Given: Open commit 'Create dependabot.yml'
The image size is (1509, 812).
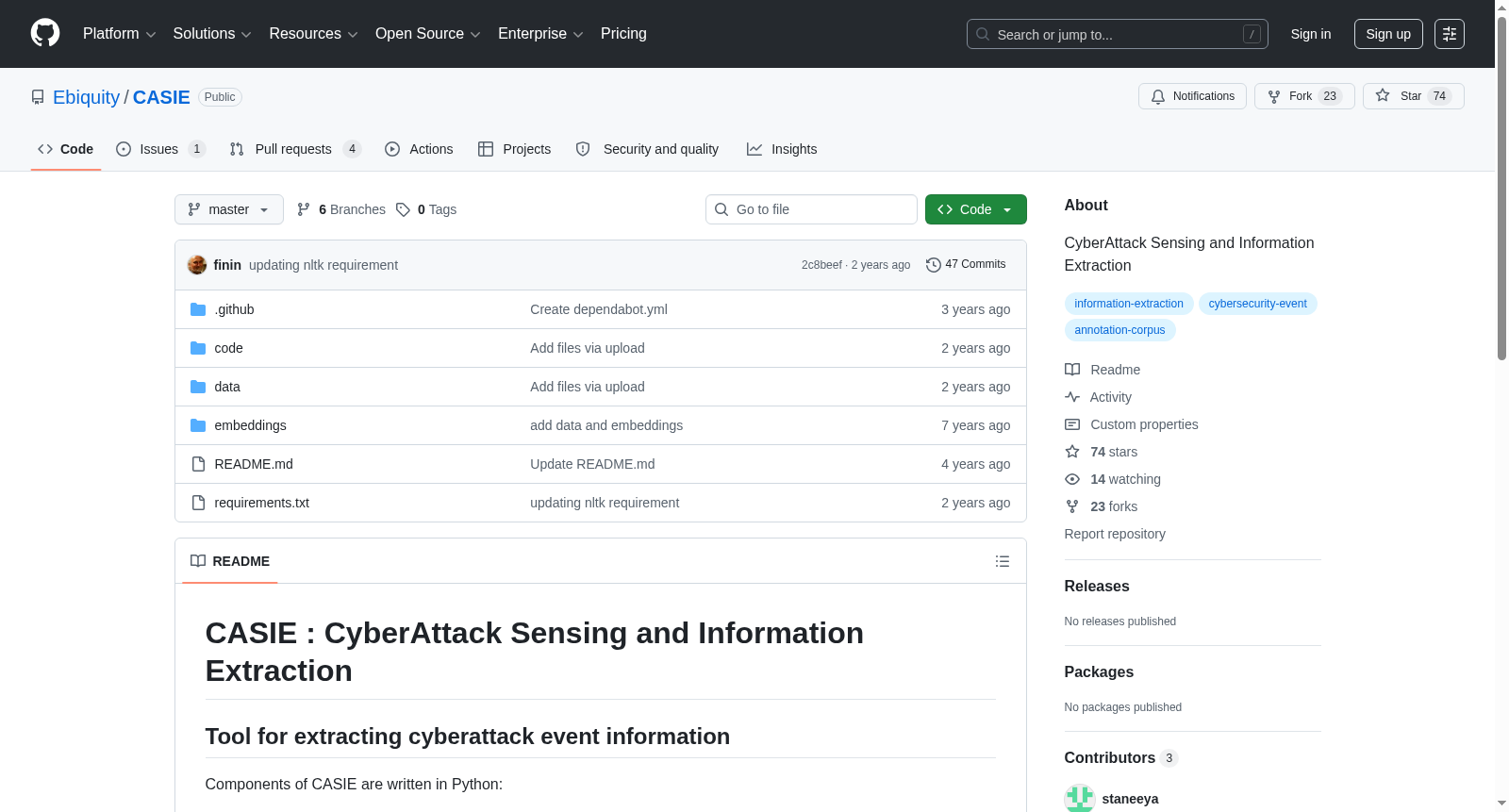Looking at the screenshot, I should (x=599, y=309).
